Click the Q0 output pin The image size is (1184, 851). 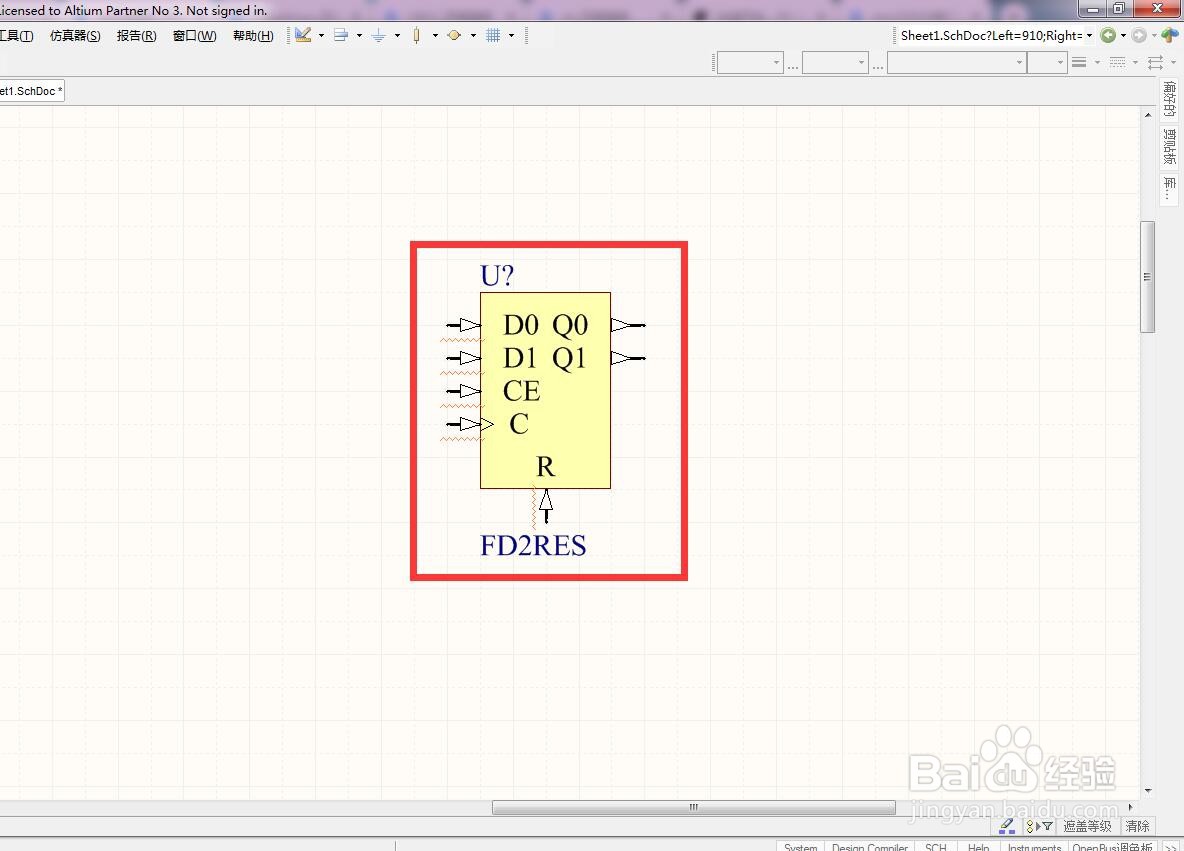tap(628, 325)
